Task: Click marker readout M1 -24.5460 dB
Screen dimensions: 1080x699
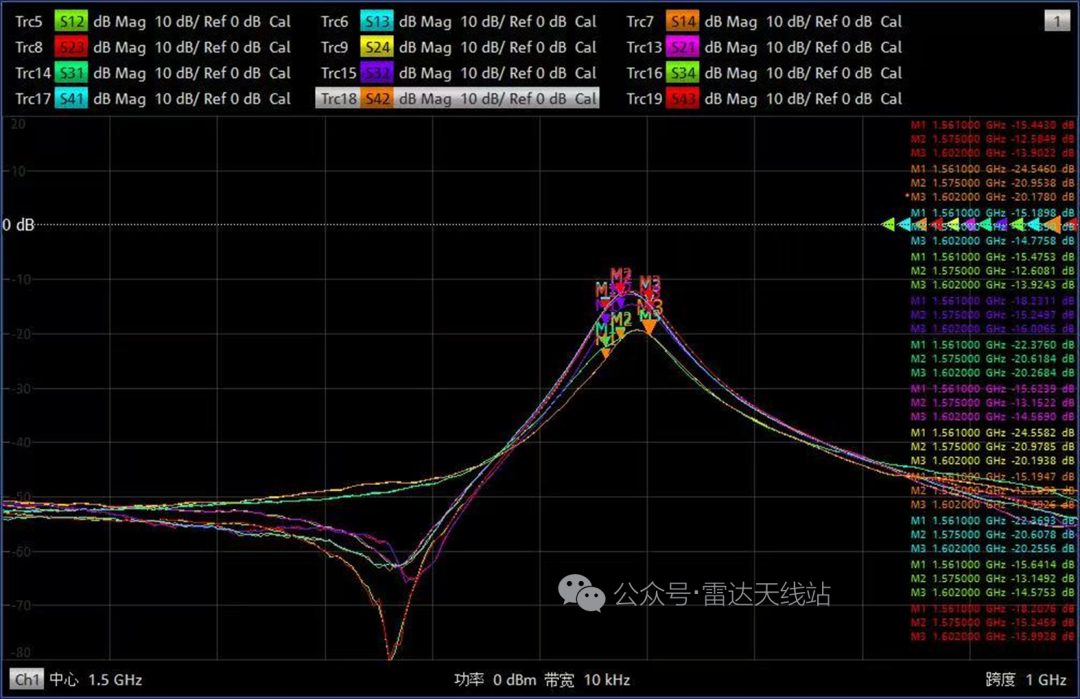Action: pos(992,169)
